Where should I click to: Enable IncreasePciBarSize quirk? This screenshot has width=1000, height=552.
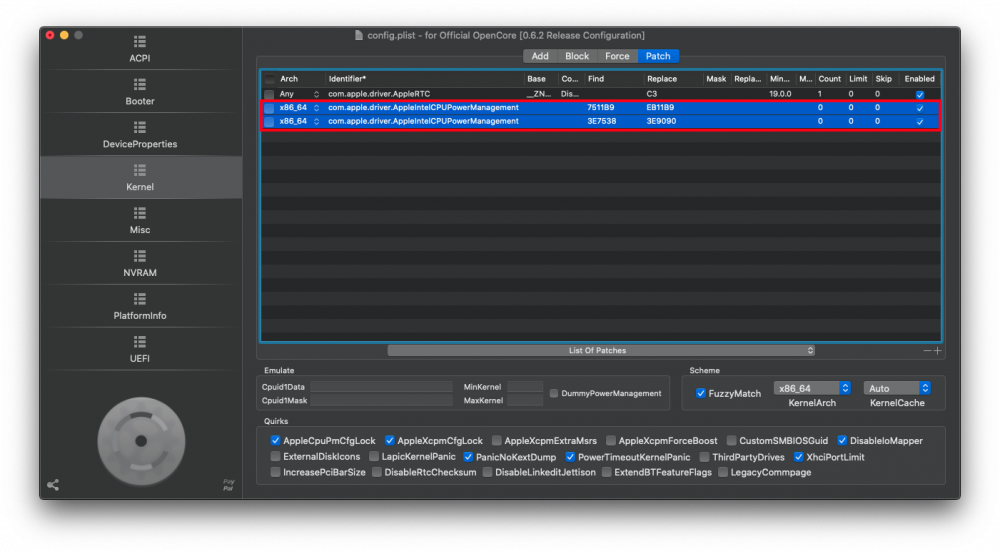(x=276, y=472)
